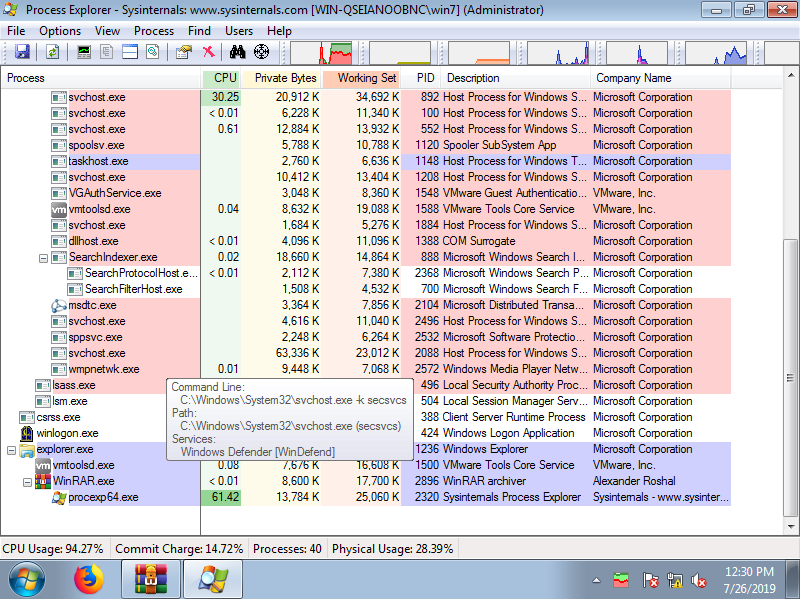The image size is (800, 599).
Task: Collapse the WinRAR.exe tree node
Action: [28, 483]
